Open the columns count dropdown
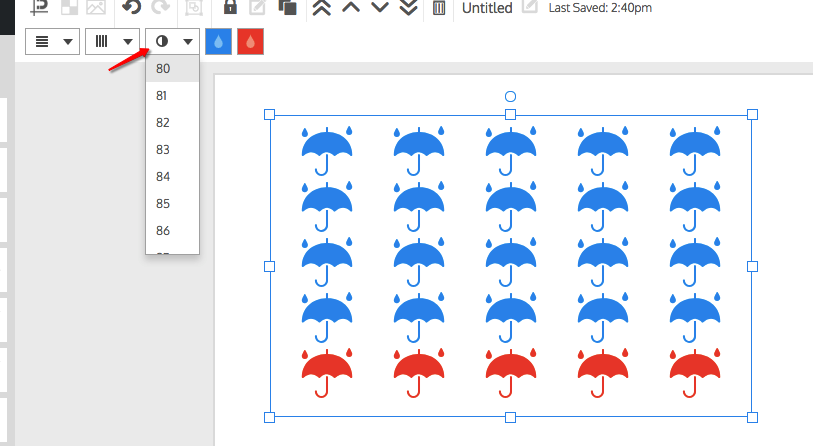The height and width of the screenshot is (446, 813). tap(112, 42)
